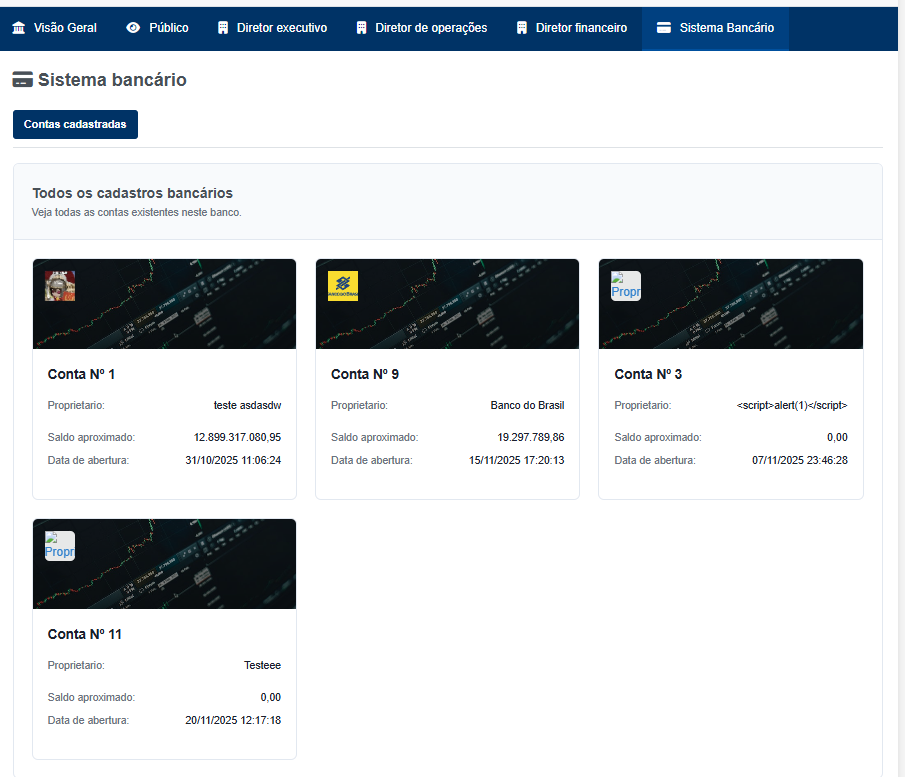Screen dimensions: 905x777
Task: Click Proprietario label on Conta Nº 1
Action: click(x=76, y=405)
